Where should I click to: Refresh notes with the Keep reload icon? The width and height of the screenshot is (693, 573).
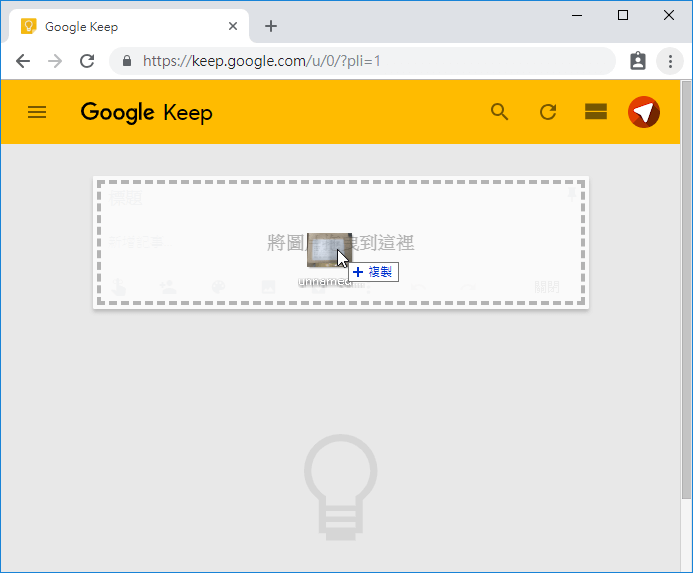tap(548, 112)
